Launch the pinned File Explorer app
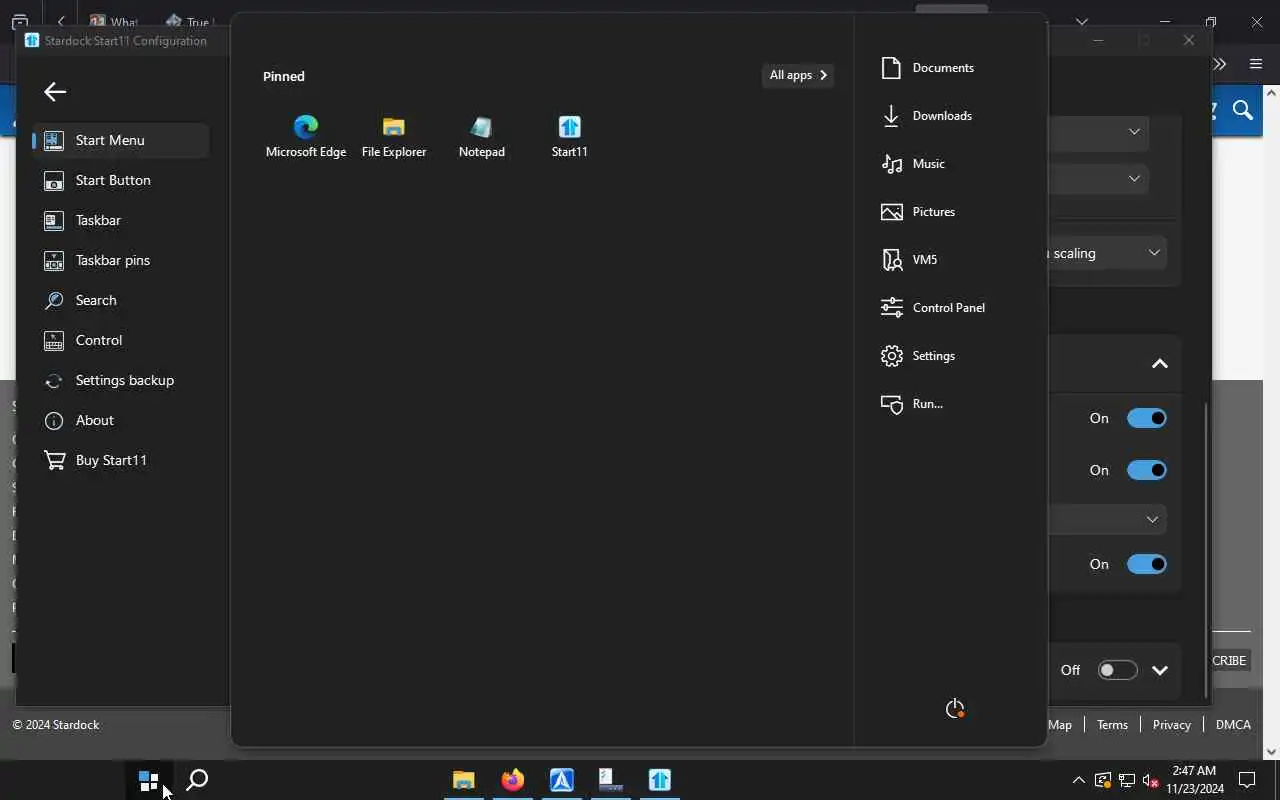Viewport: 1280px width, 800px height. (x=394, y=137)
